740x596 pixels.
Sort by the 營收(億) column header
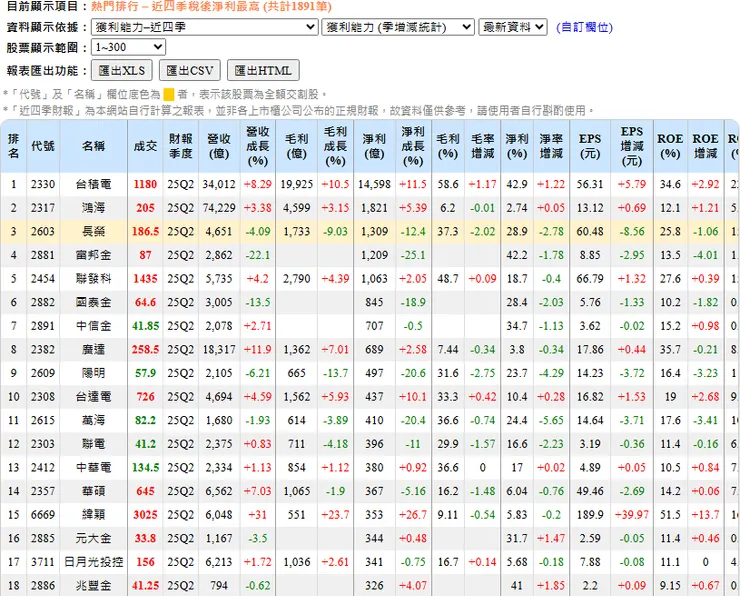[219, 146]
